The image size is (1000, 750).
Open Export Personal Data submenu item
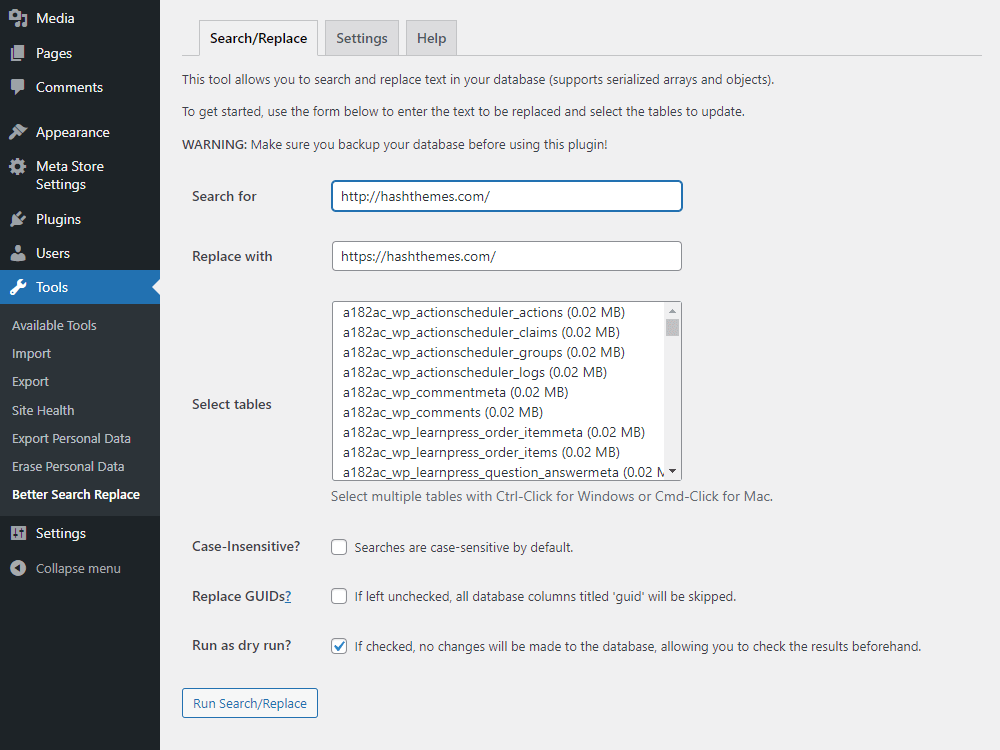pos(71,438)
